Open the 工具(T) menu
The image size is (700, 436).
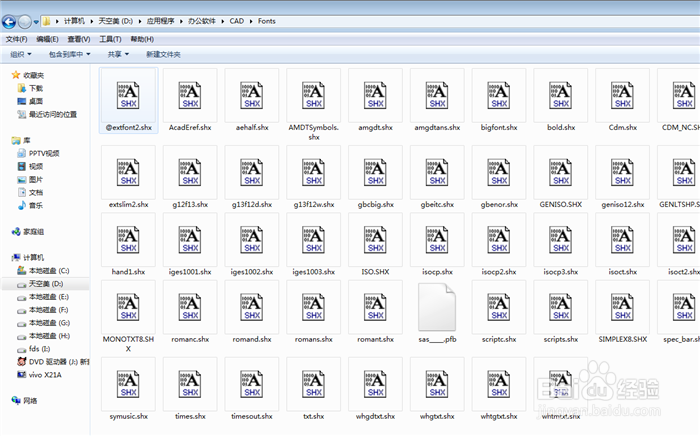[110, 39]
